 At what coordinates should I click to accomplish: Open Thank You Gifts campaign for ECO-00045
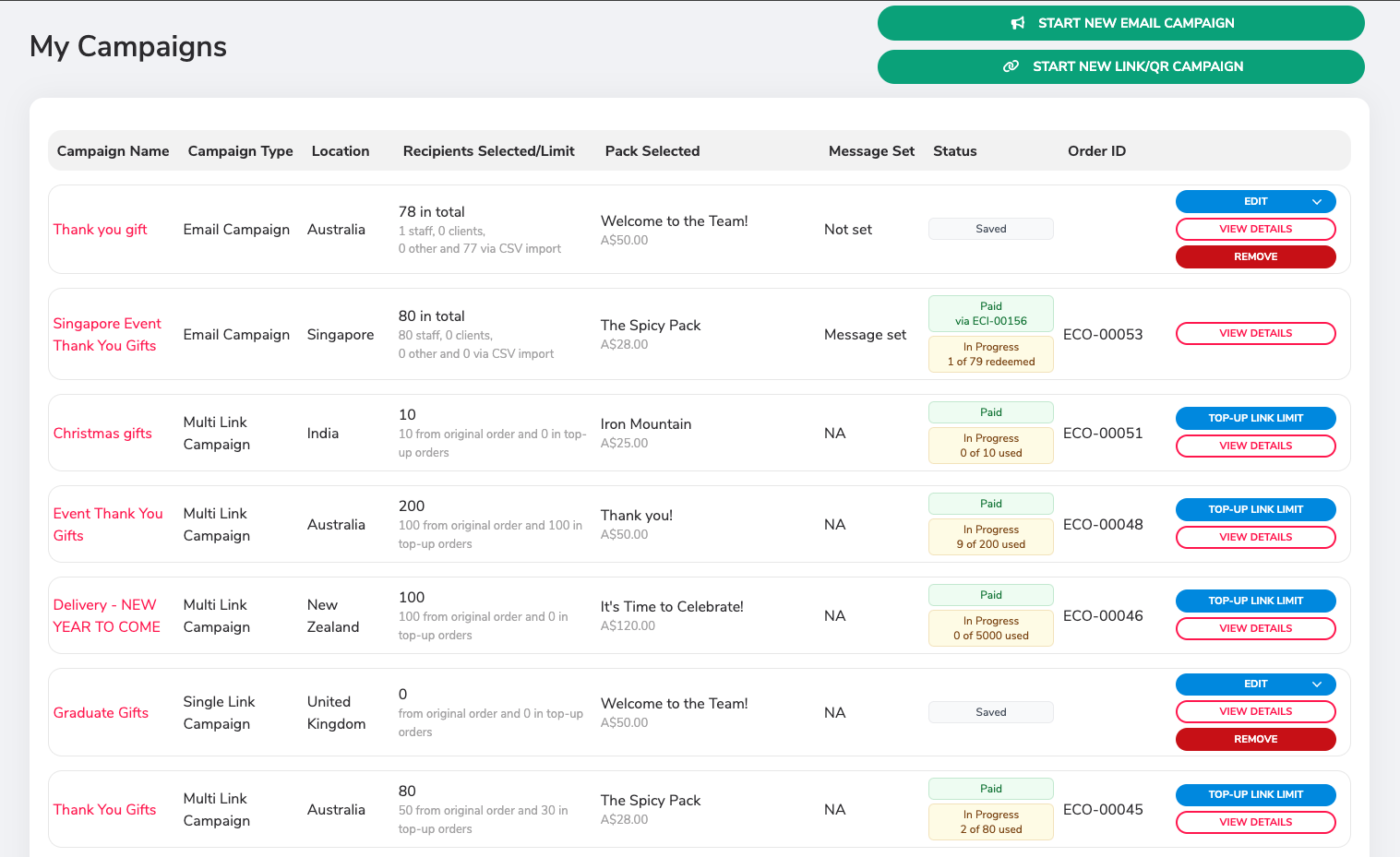coord(104,810)
